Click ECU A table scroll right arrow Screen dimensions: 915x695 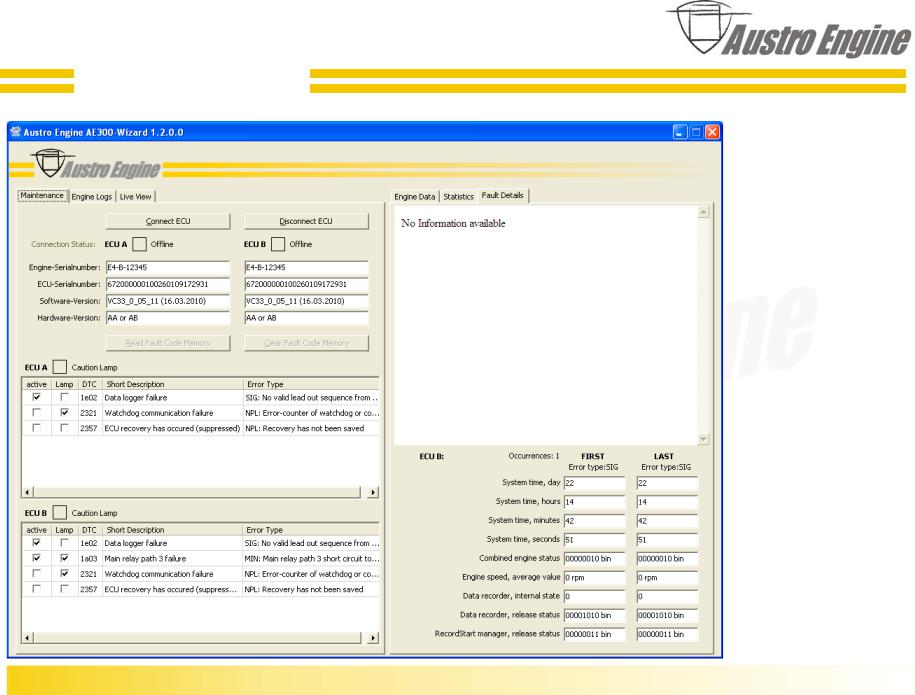(373, 493)
